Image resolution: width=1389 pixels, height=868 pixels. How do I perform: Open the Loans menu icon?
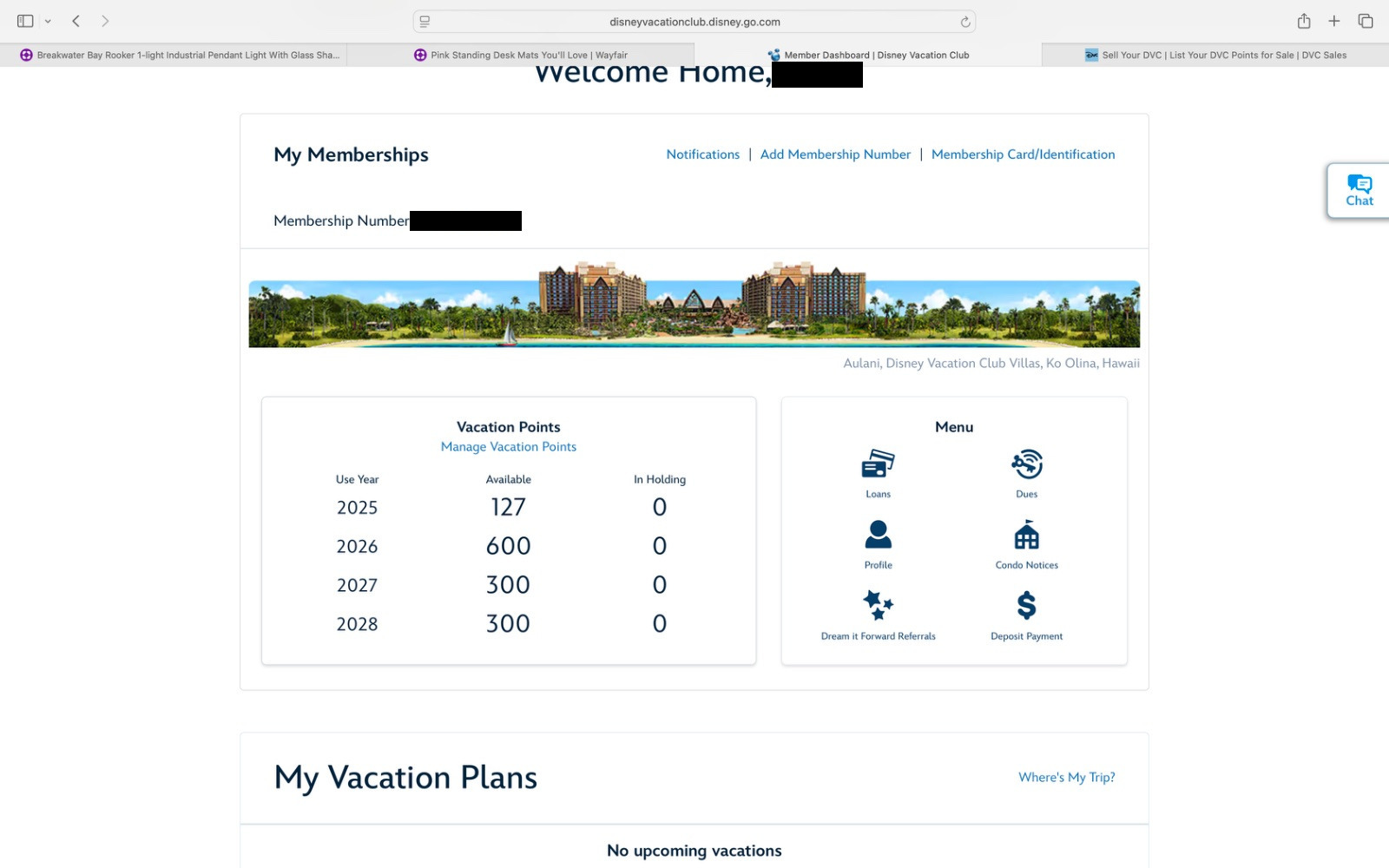878,464
